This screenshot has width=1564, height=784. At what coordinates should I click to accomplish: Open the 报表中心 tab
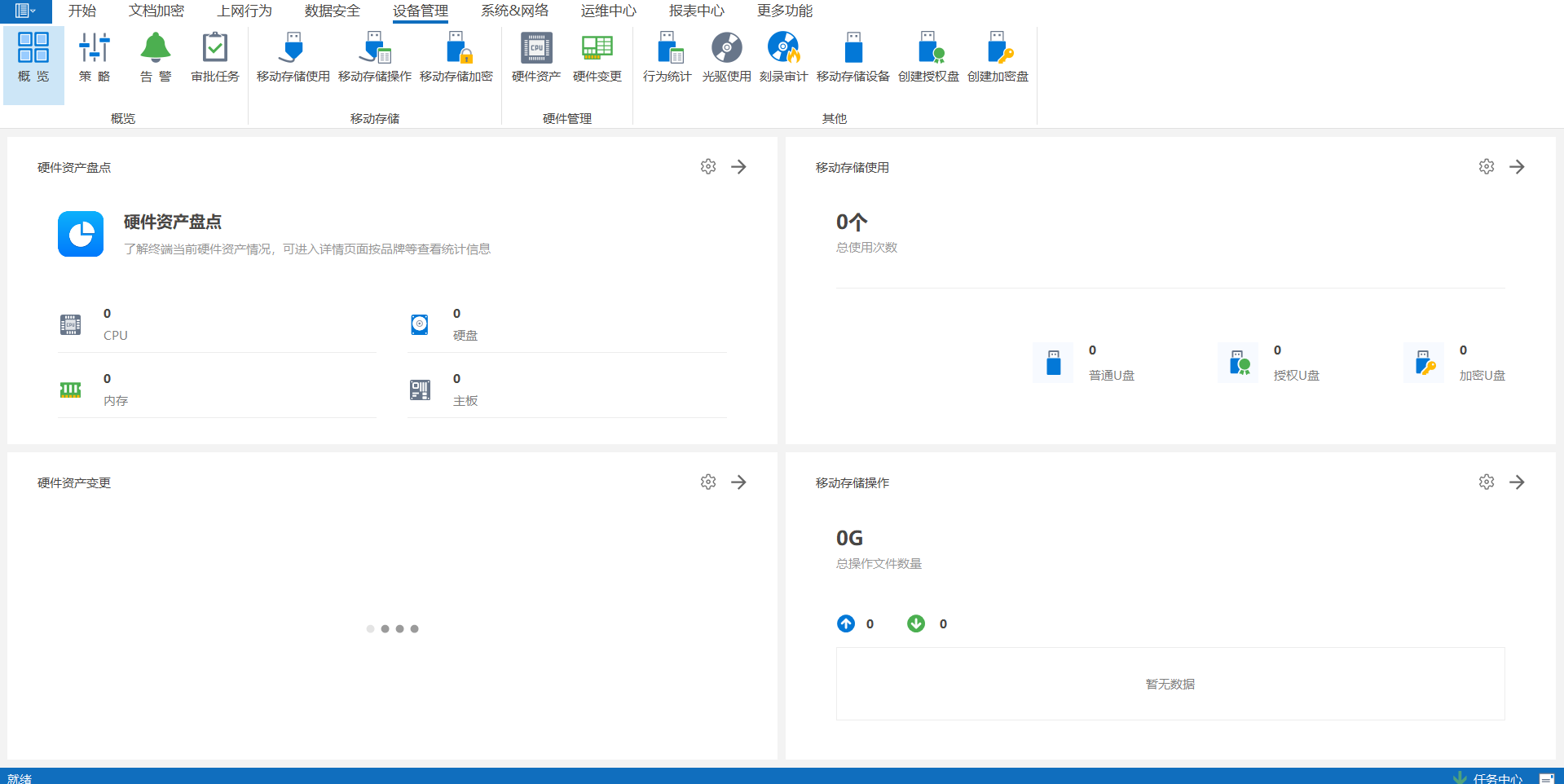coord(696,11)
